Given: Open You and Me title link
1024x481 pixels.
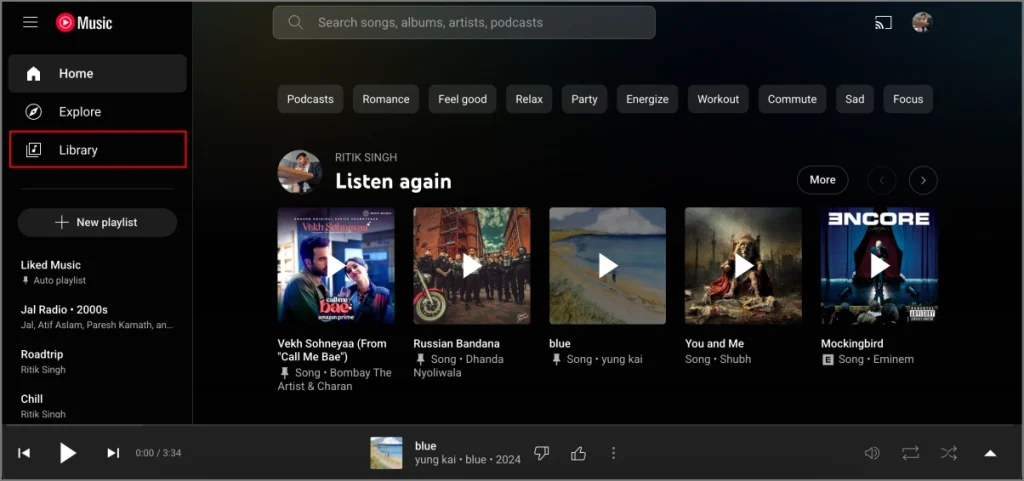Looking at the screenshot, I should pyautogui.click(x=714, y=343).
